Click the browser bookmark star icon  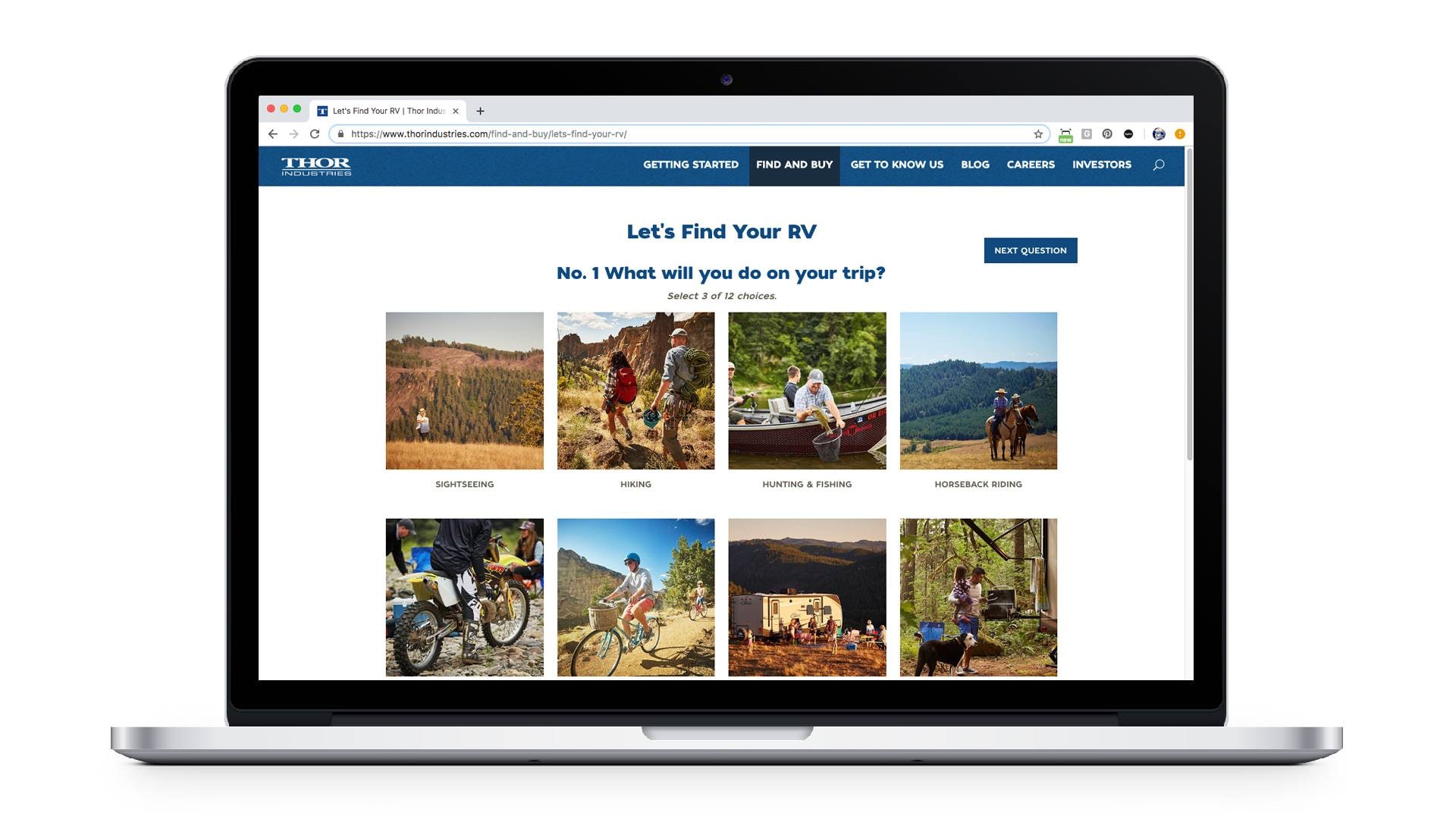[x=1037, y=133]
